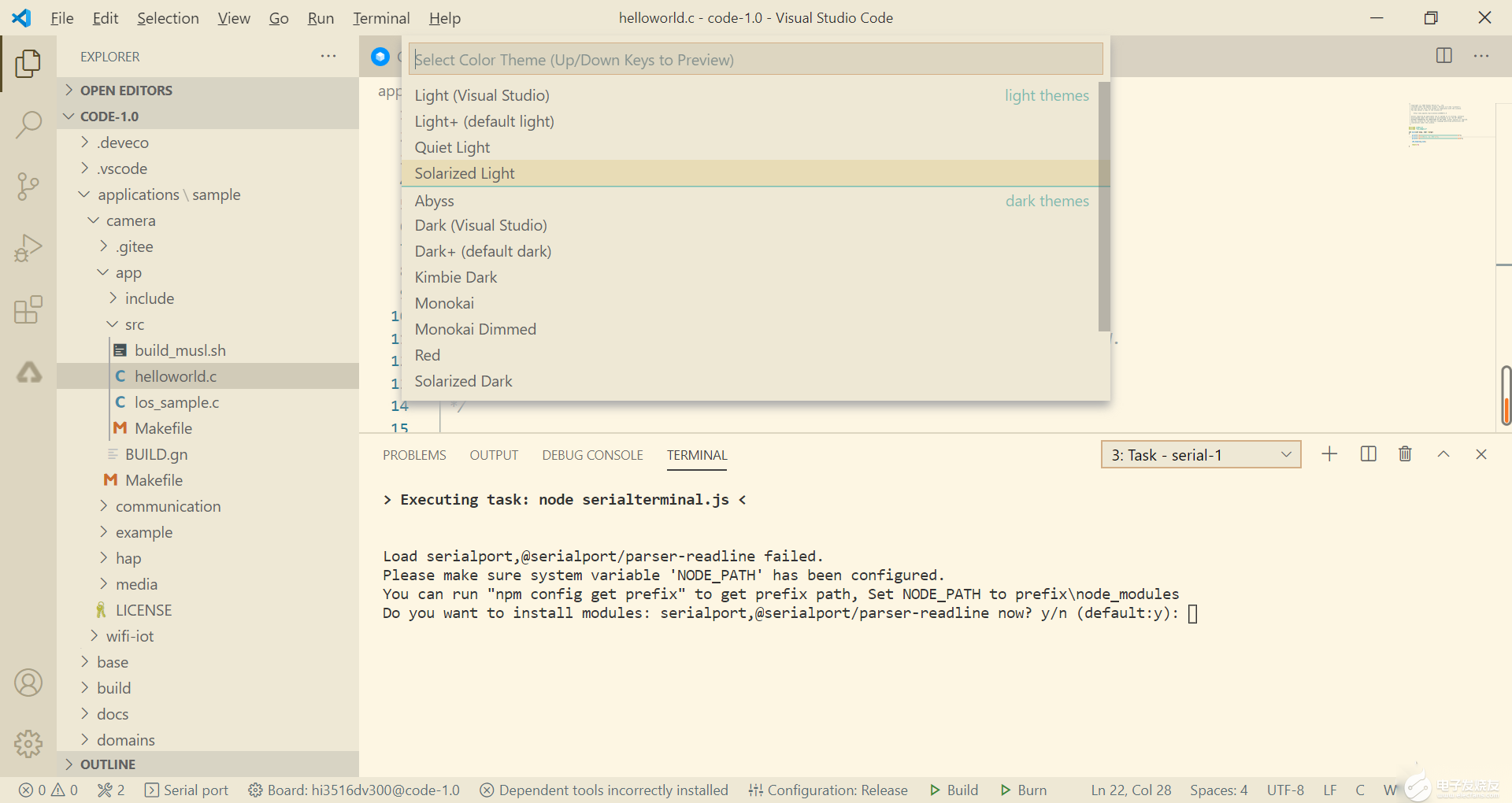Click the editor minimap preview
This screenshot has height=803, width=1512.
tap(1439, 124)
